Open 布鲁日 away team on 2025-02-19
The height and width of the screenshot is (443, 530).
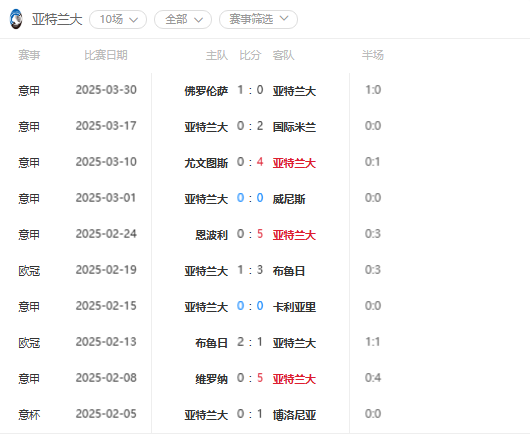pos(289,271)
